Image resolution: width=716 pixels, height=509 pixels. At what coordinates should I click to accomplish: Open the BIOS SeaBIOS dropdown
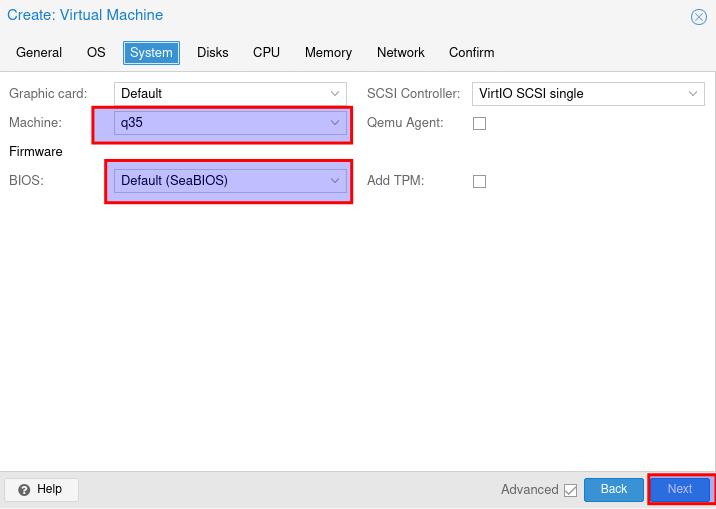335,181
